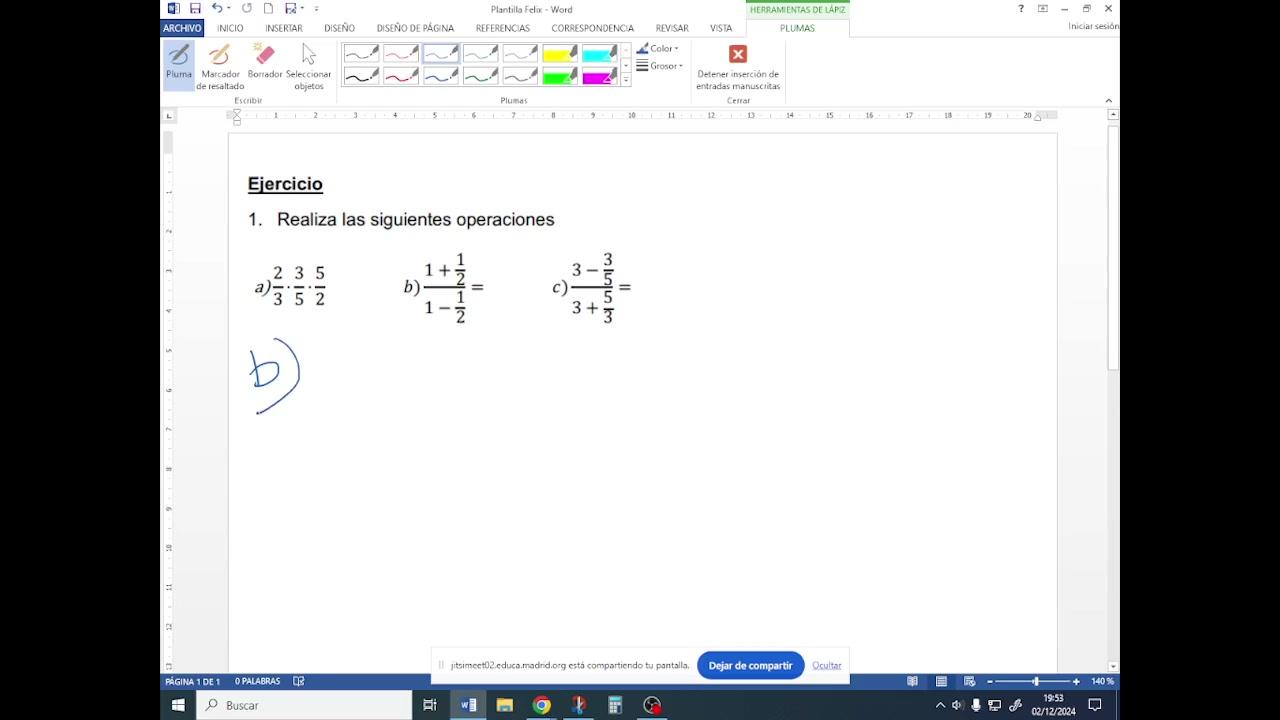
Task: Activate Seleccionar objetos tool
Action: (x=308, y=67)
